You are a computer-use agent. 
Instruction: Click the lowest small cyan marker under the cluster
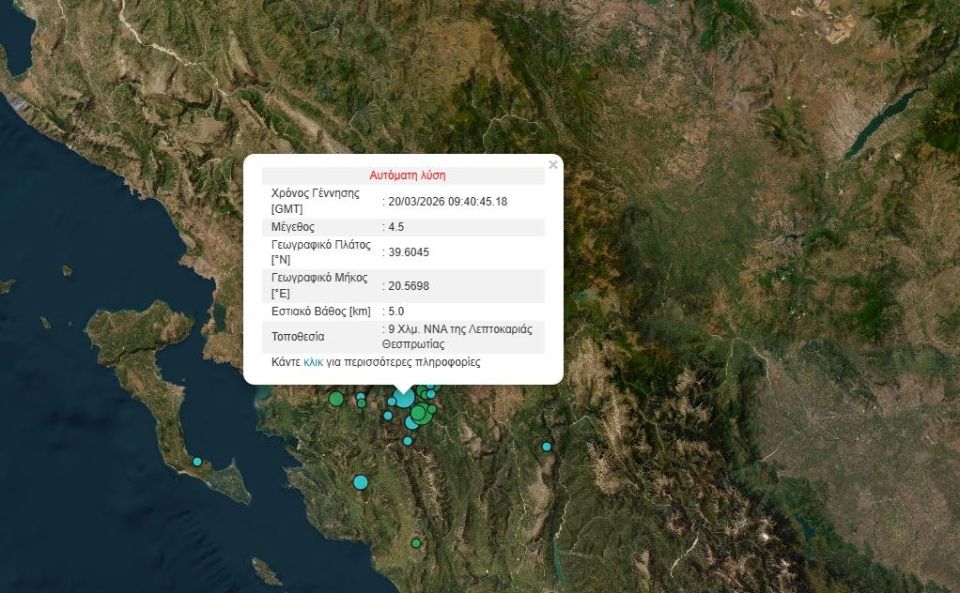[x=407, y=440]
